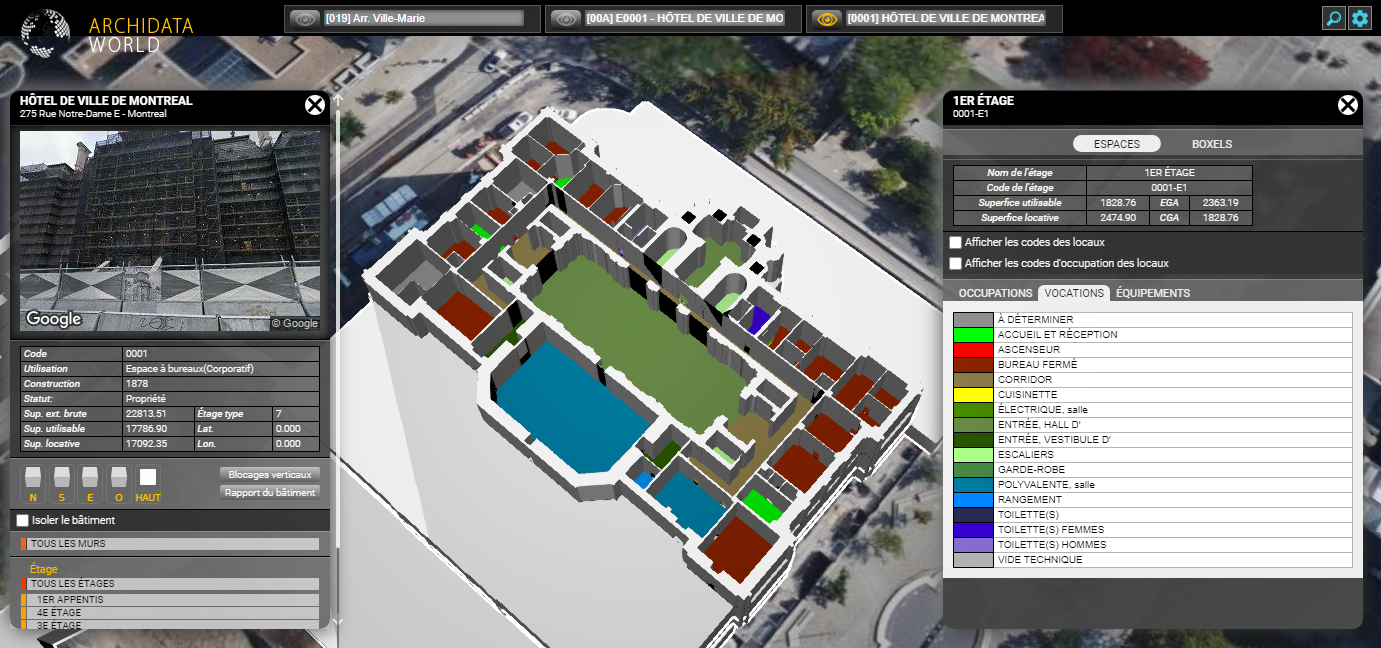Click the BUREAU FERMÉ swatch
This screenshot has height=648, width=1381.
973,365
